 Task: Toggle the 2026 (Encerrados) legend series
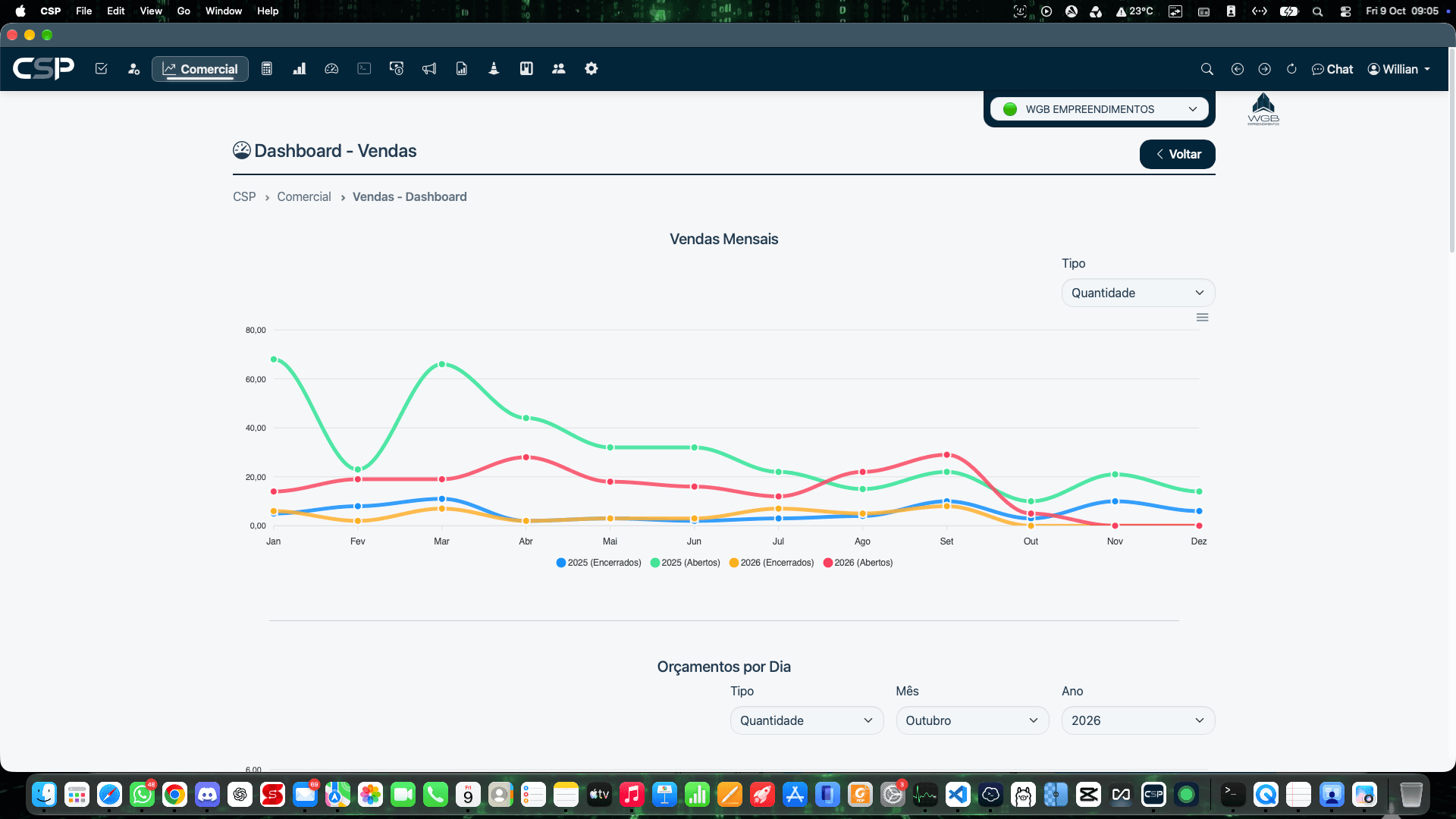coord(772,563)
